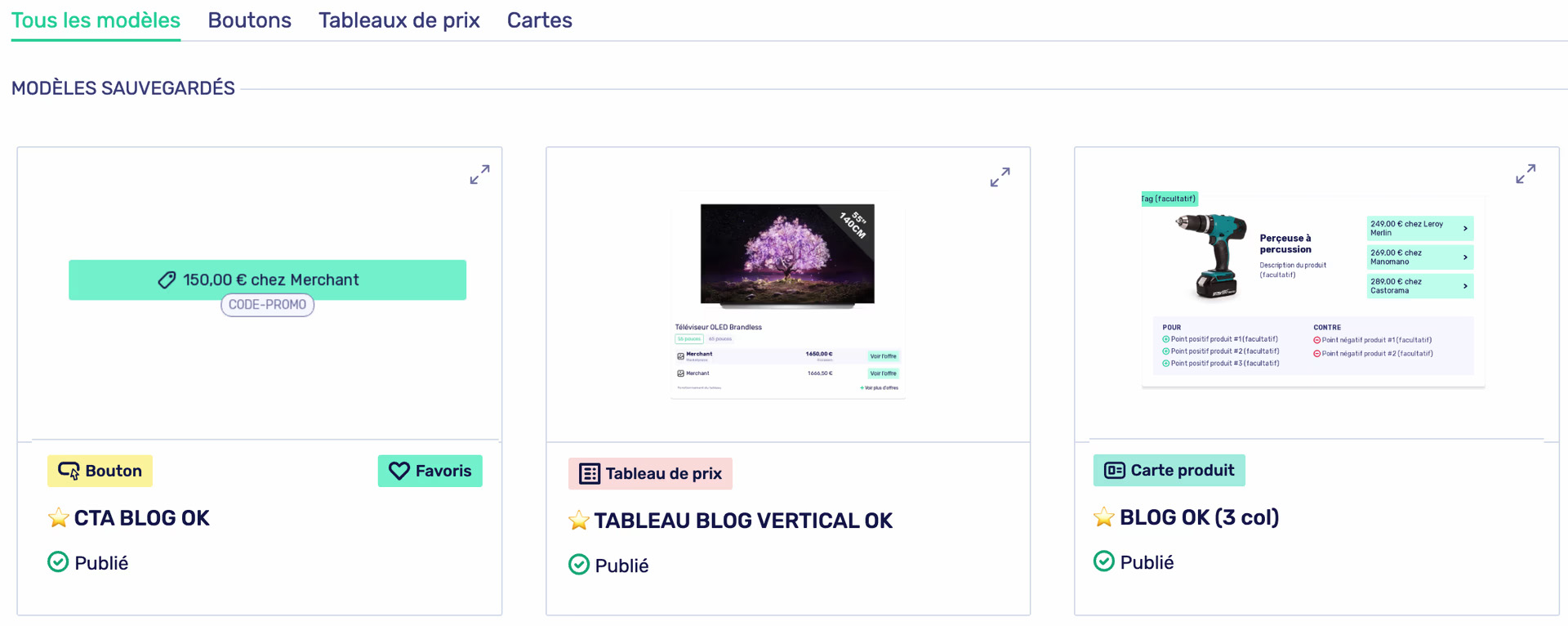Screen dimensions: 1568x626
Task: Open the BLOG OK (3 col) model title
Action: pos(1199,517)
